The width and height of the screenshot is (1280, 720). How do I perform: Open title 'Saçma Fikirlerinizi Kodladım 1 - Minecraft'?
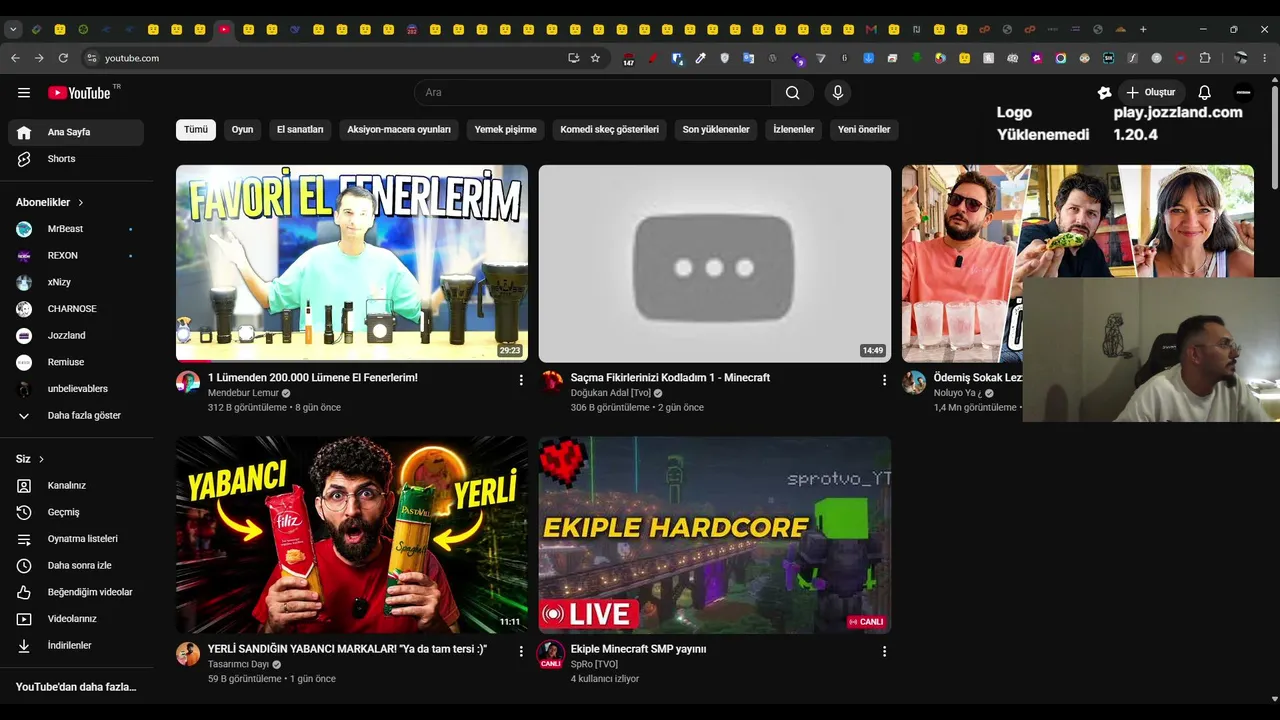(x=670, y=378)
